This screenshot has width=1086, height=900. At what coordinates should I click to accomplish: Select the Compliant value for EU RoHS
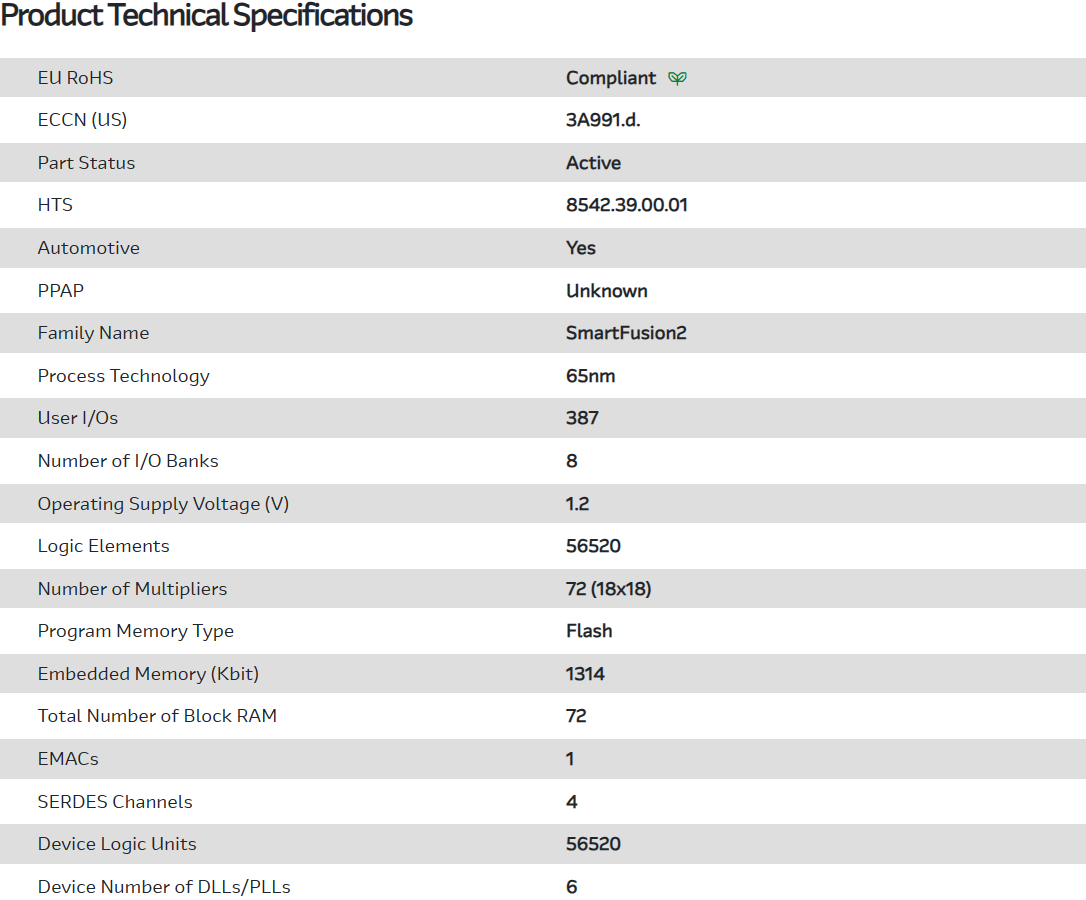coord(611,78)
